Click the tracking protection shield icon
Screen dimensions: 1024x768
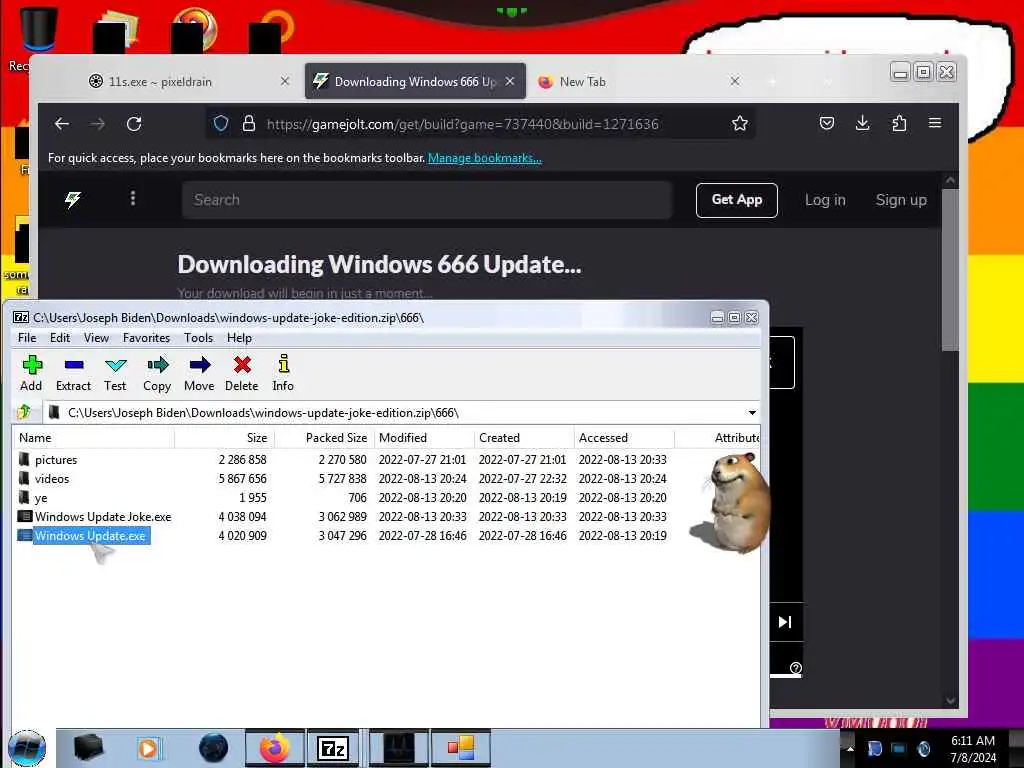(x=221, y=123)
